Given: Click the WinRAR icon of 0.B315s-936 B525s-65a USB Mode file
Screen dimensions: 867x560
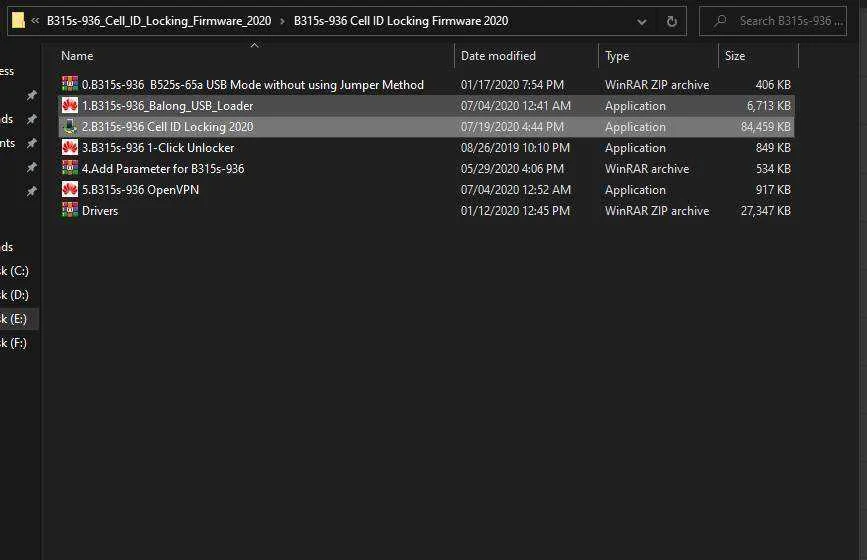Looking at the screenshot, I should (x=70, y=84).
